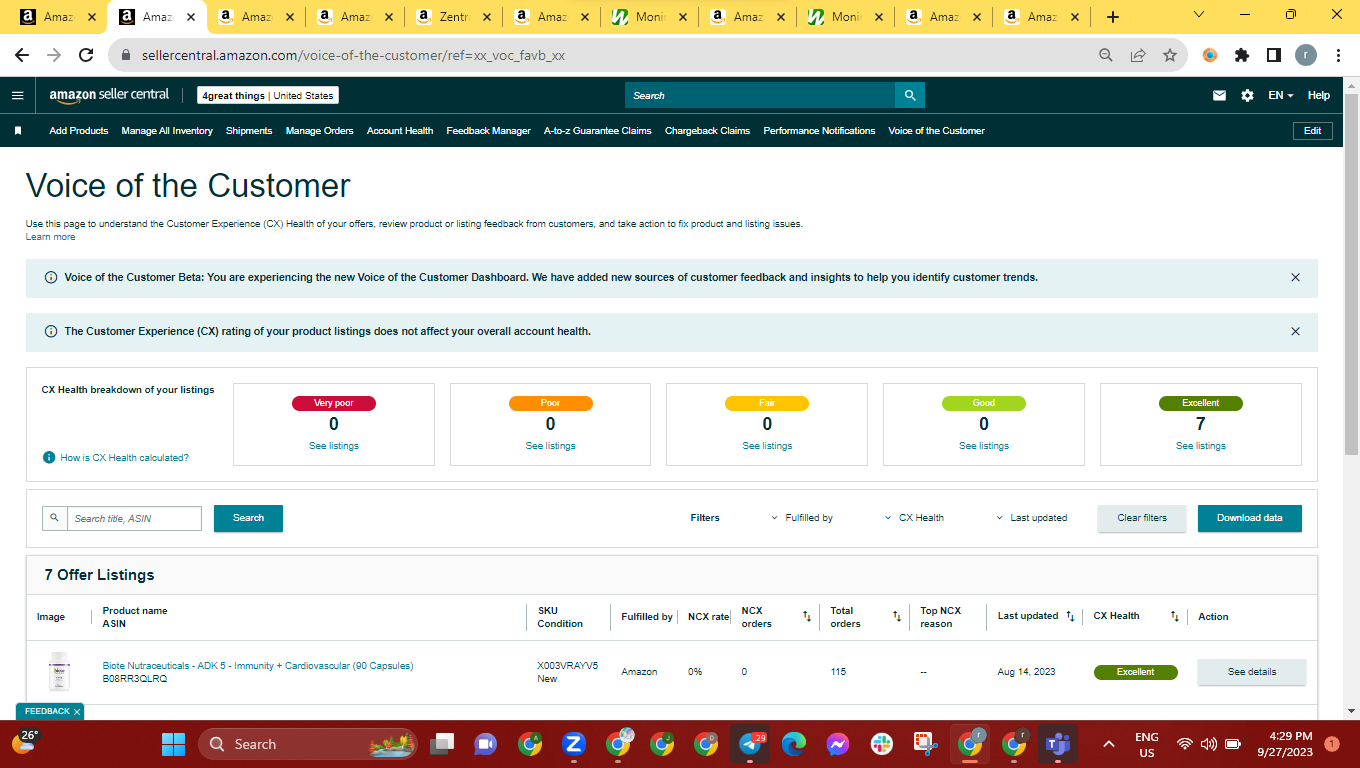Image resolution: width=1360 pixels, height=768 pixels.
Task: Dismiss the Voice of the Customer Beta banner
Action: [1296, 277]
